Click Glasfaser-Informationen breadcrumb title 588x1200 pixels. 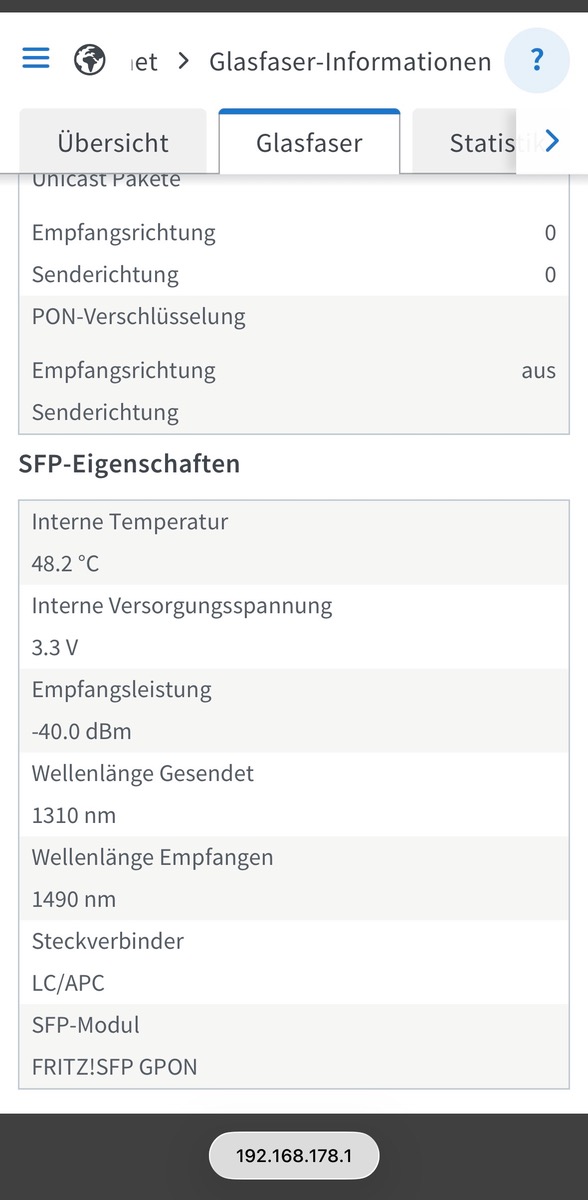[350, 62]
